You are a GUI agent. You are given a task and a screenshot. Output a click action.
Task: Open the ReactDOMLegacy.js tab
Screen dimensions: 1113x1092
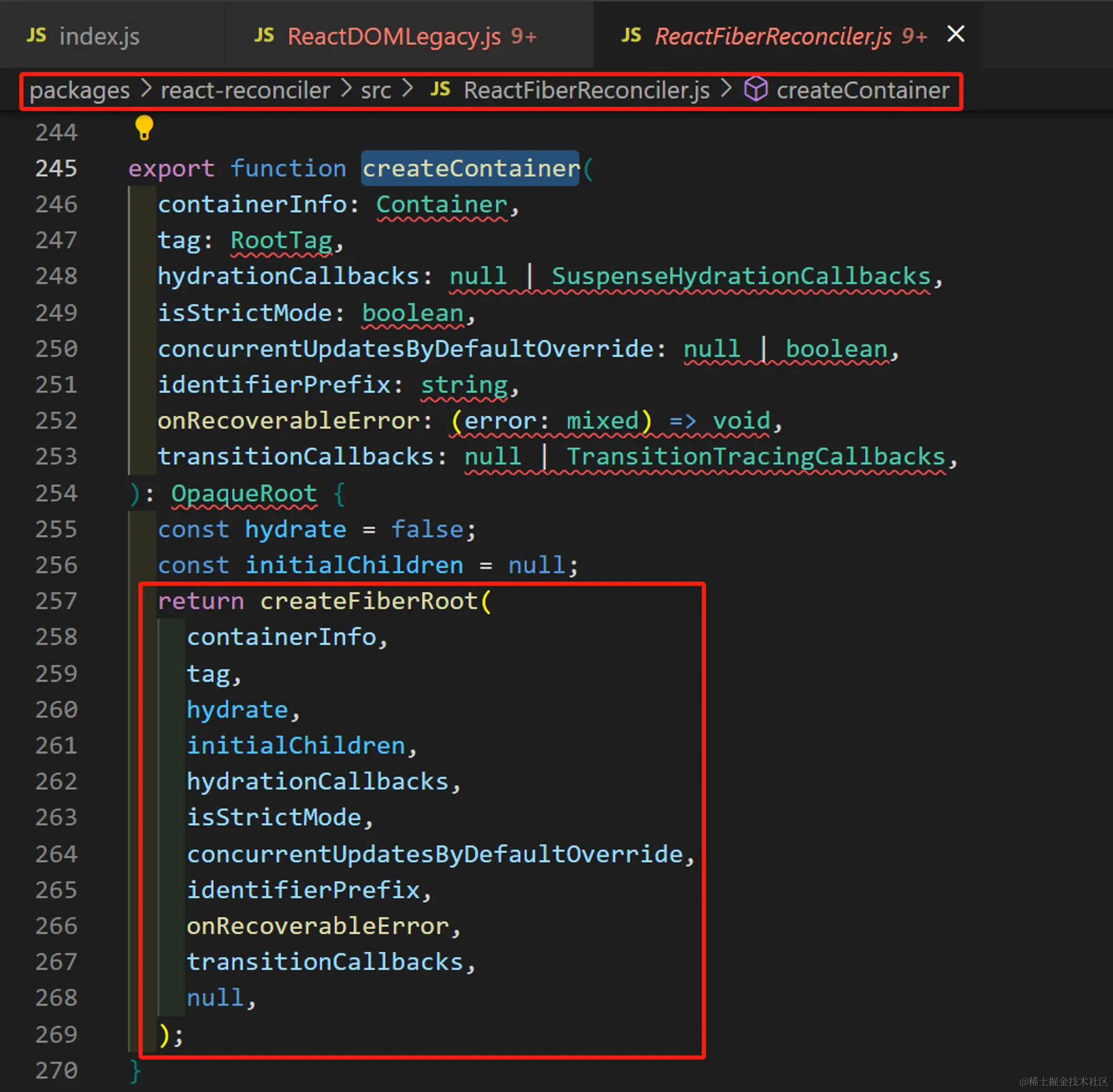pos(395,36)
